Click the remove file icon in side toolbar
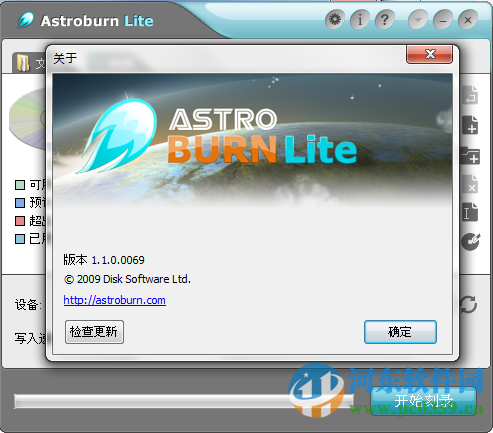 point(470,184)
